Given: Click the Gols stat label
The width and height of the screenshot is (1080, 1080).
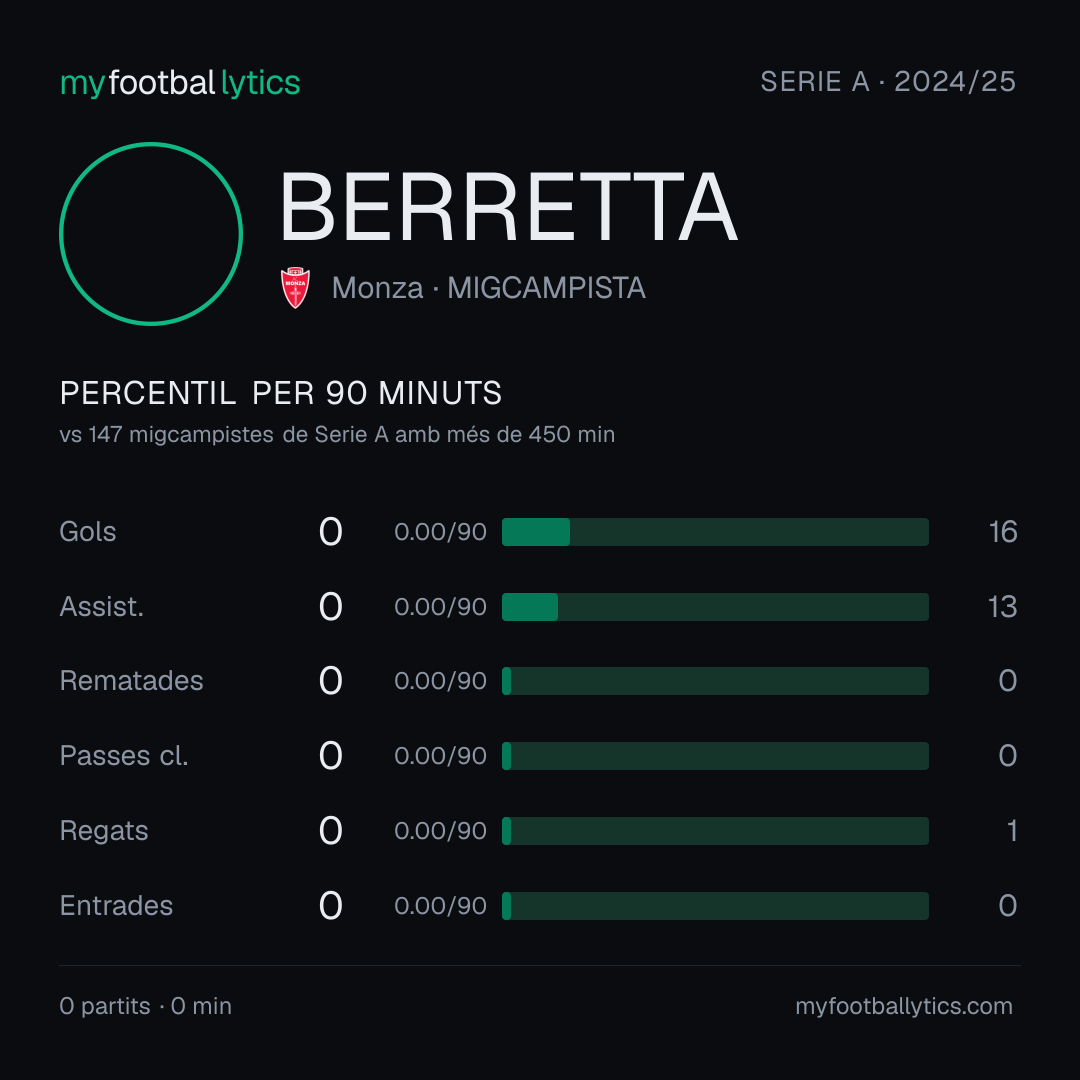Looking at the screenshot, I should click(87, 532).
